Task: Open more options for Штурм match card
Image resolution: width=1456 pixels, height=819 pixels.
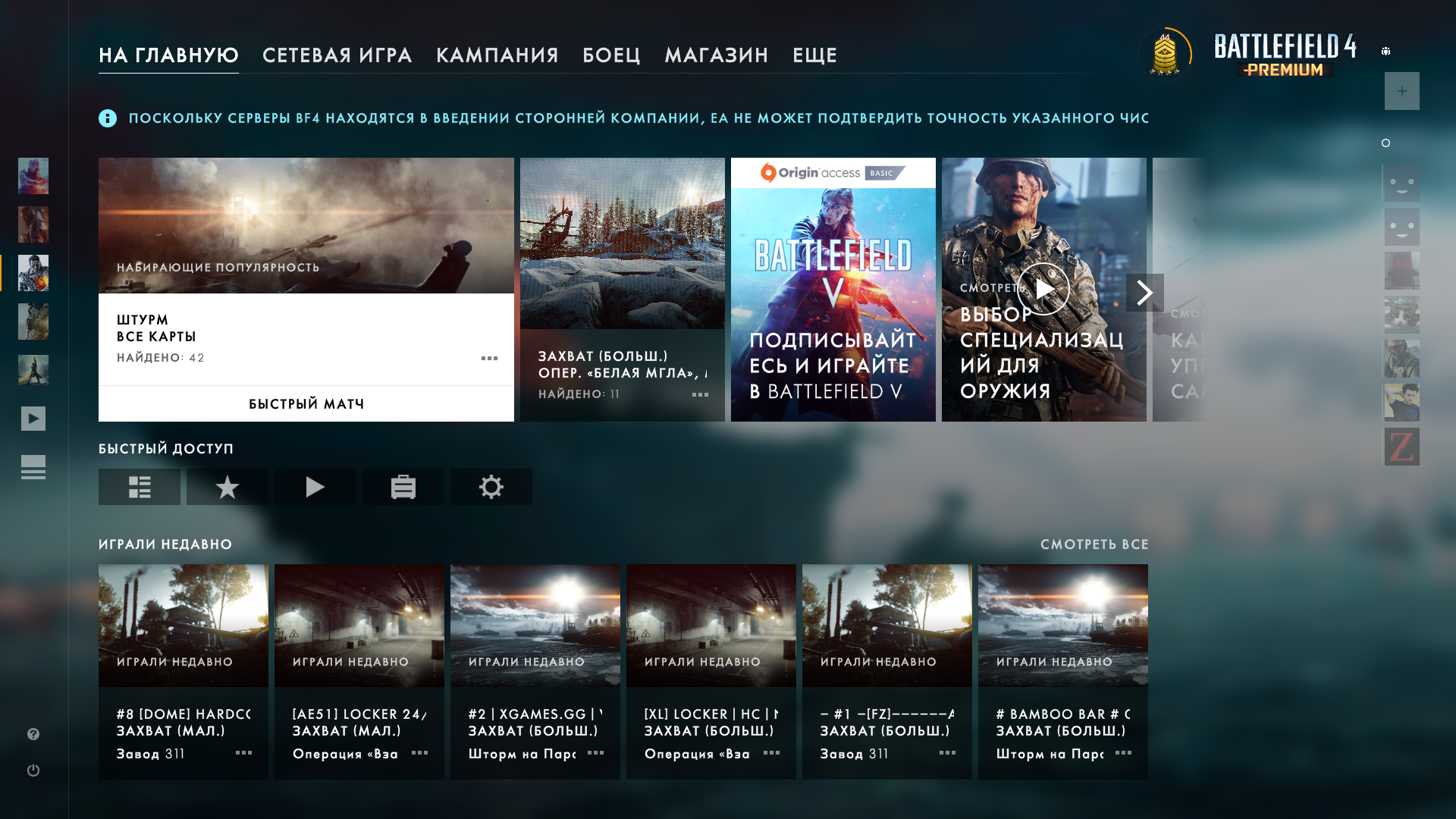Action: point(490,358)
